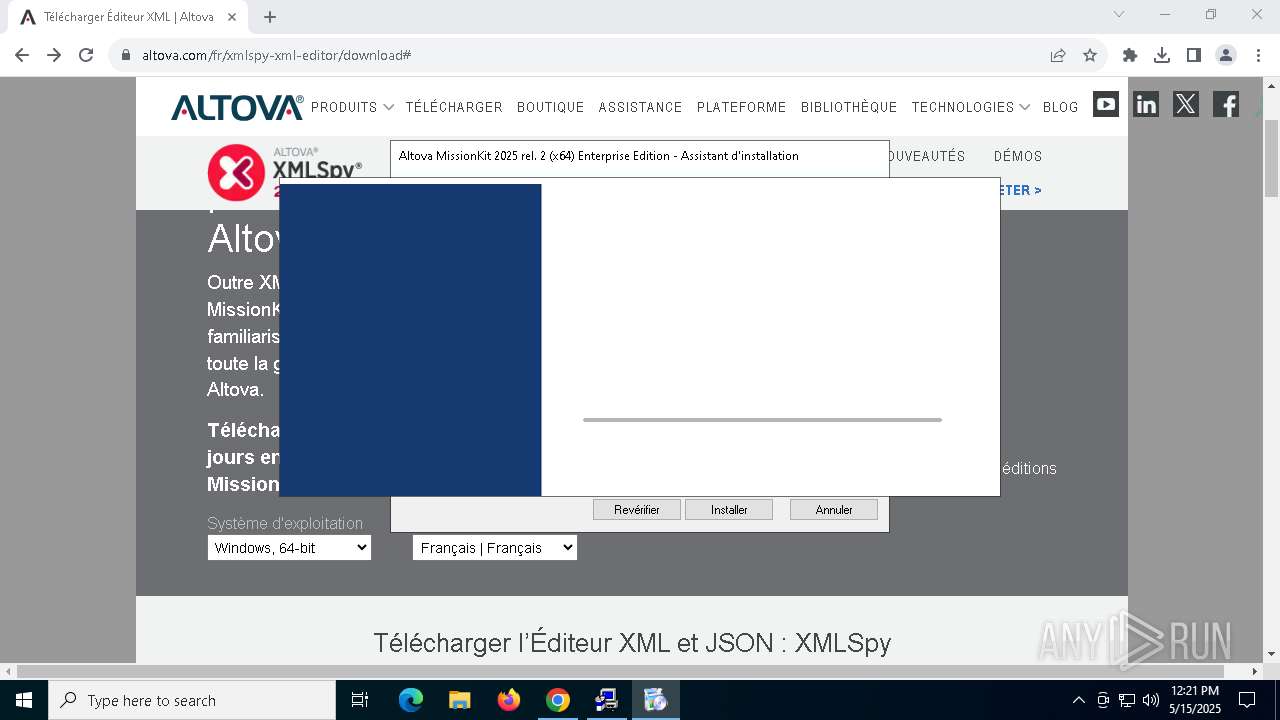Click Installer button in setup wizard
Image resolution: width=1280 pixels, height=720 pixels.
point(729,510)
